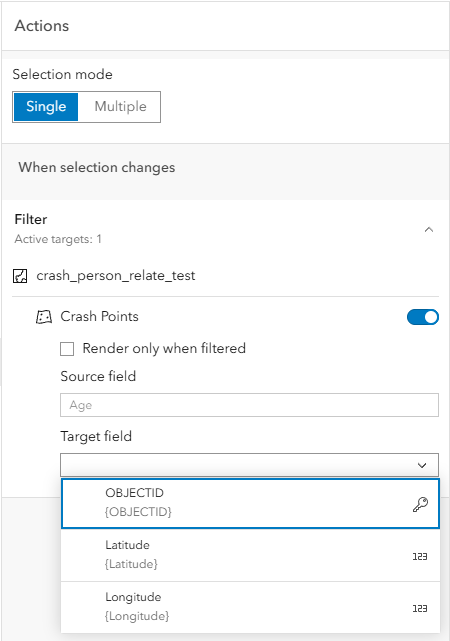Check Render only when filtered
450x641 pixels.
click(x=67, y=349)
